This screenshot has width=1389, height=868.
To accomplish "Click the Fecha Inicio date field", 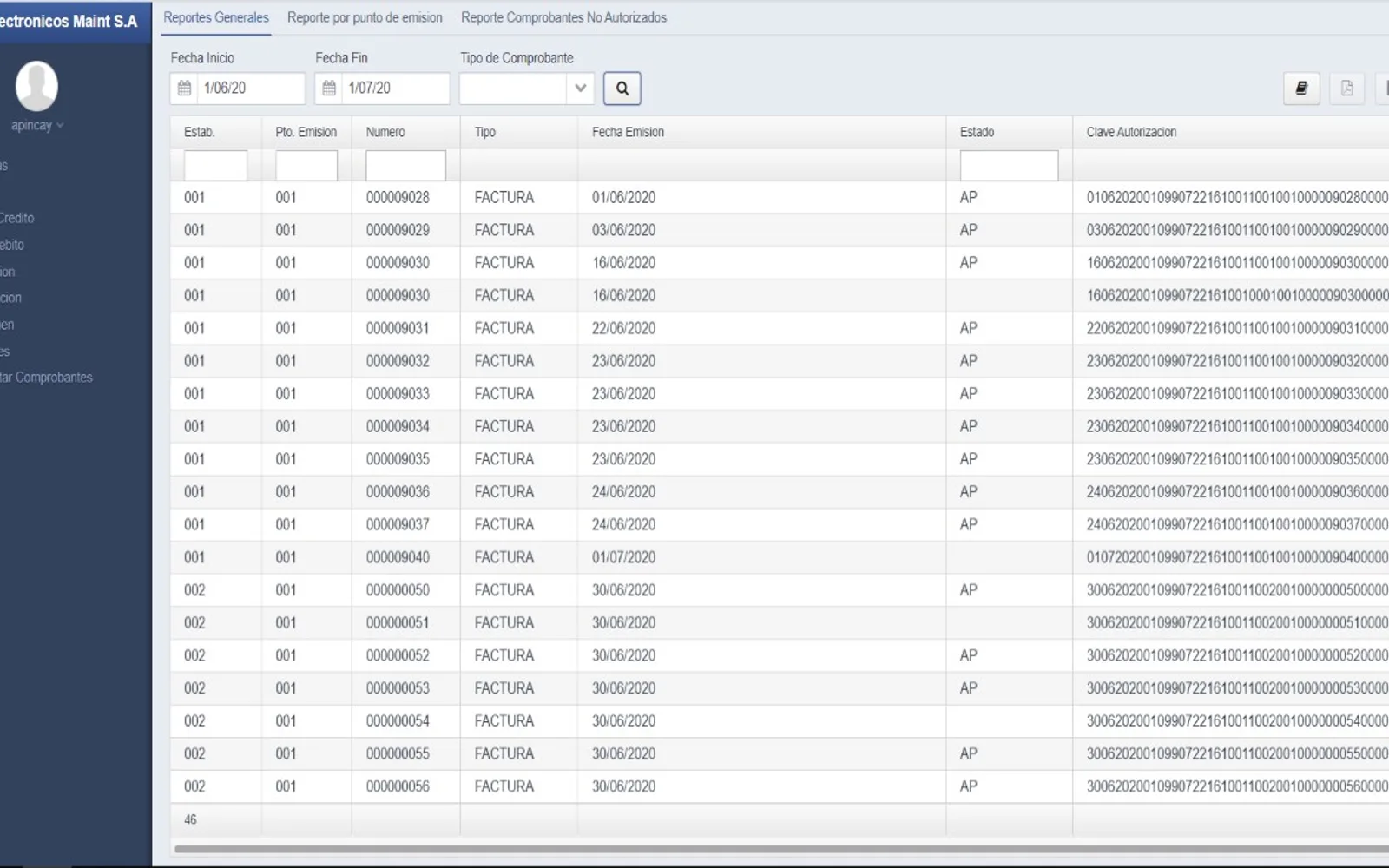I will click(250, 88).
